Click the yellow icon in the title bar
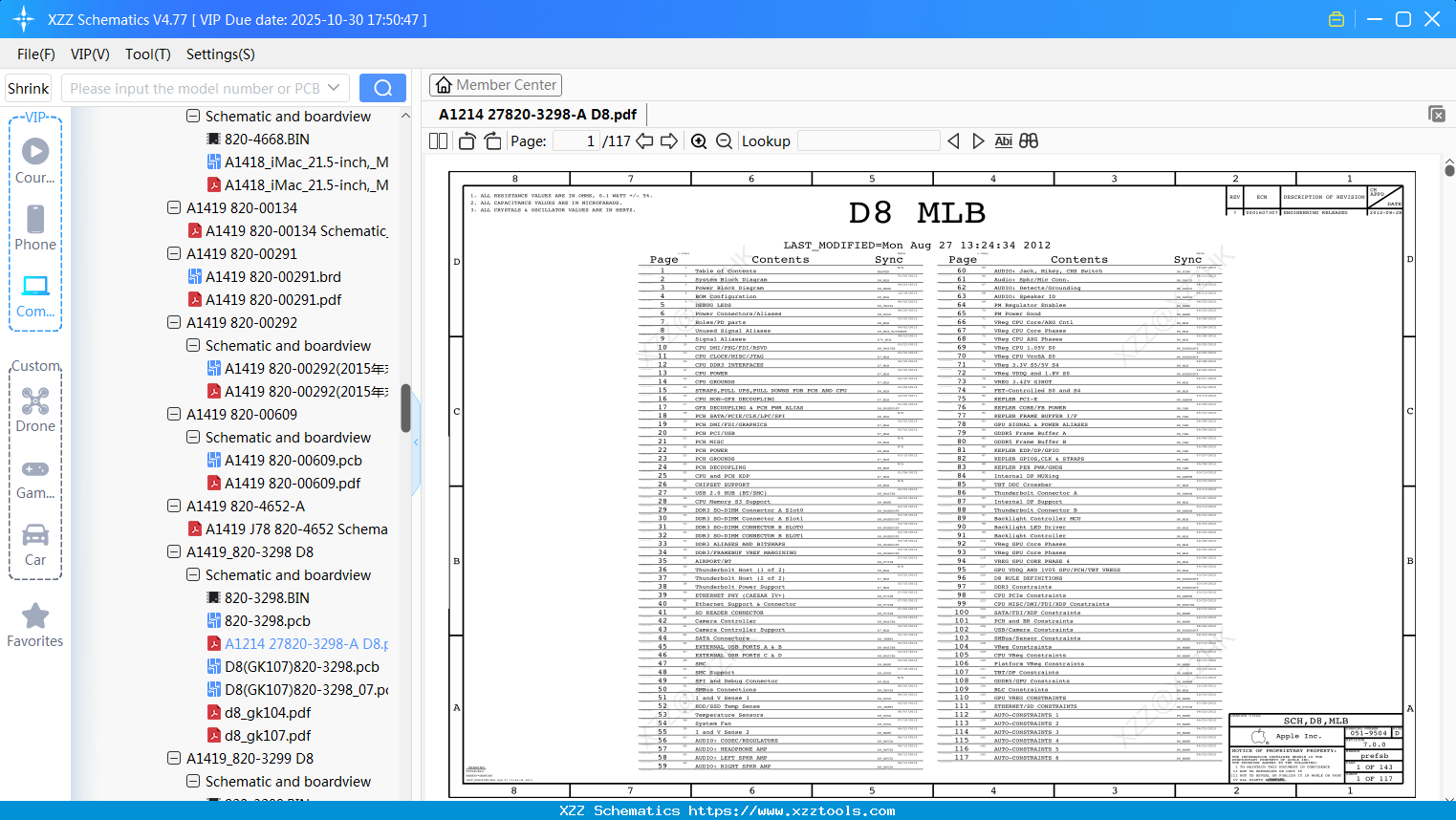This screenshot has width=1456, height=820. coord(1336,19)
